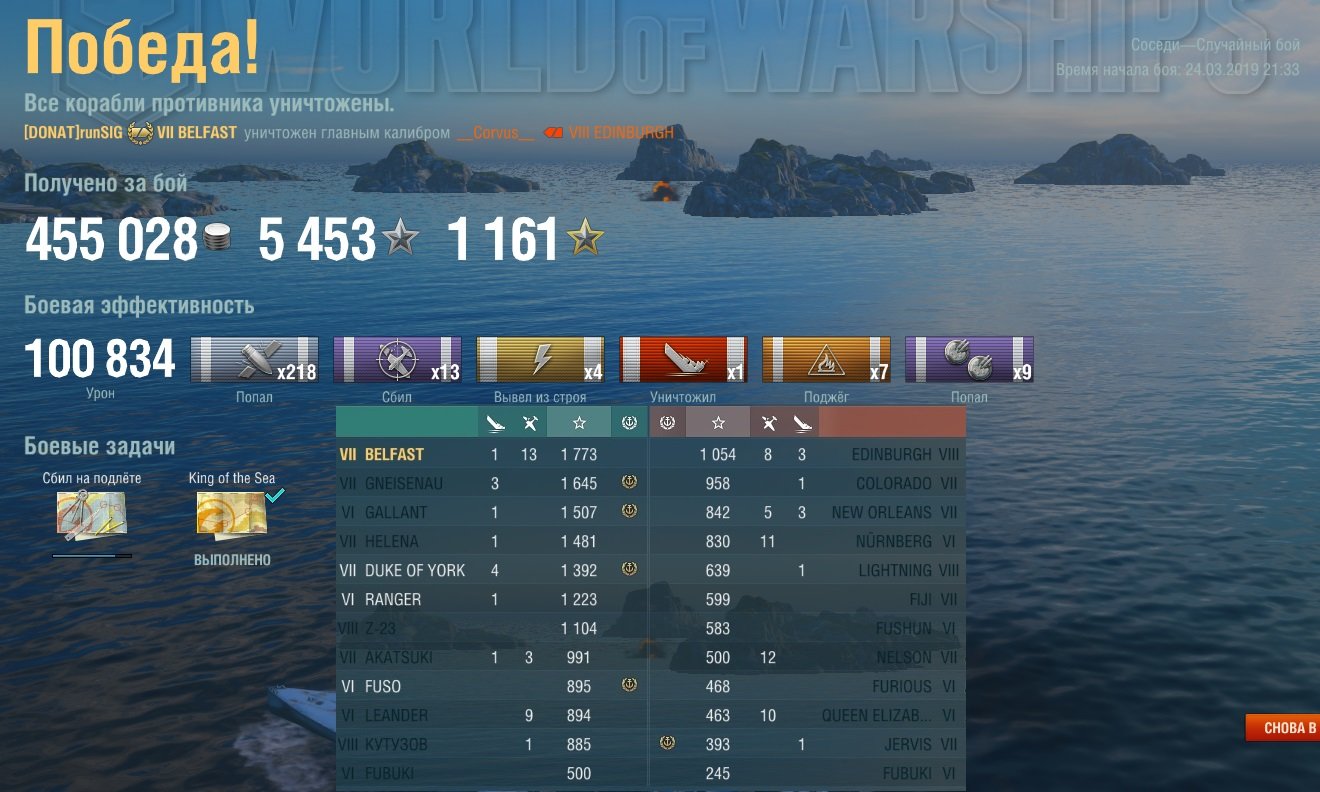This screenshot has width=1320, height=792.
Task: Sort enemy team by XP star column
Action: click(x=718, y=422)
